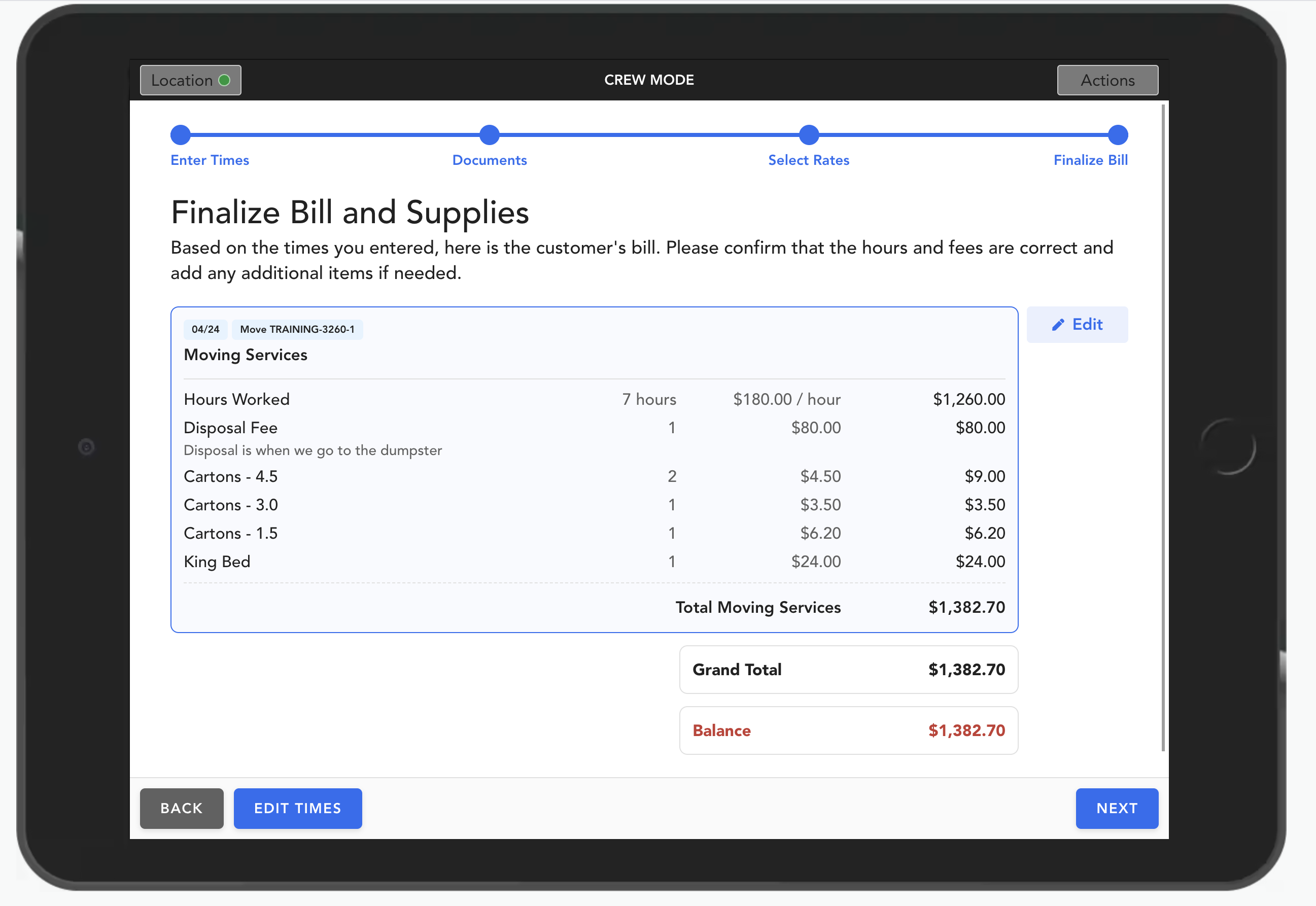This screenshot has width=1316, height=906.
Task: Click the Location button with green dot
Action: (192, 80)
